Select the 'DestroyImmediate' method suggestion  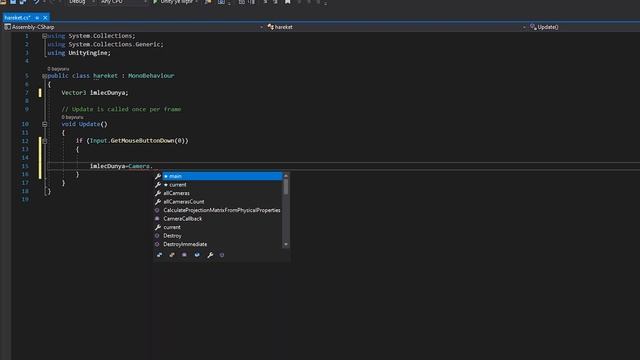pos(218,244)
